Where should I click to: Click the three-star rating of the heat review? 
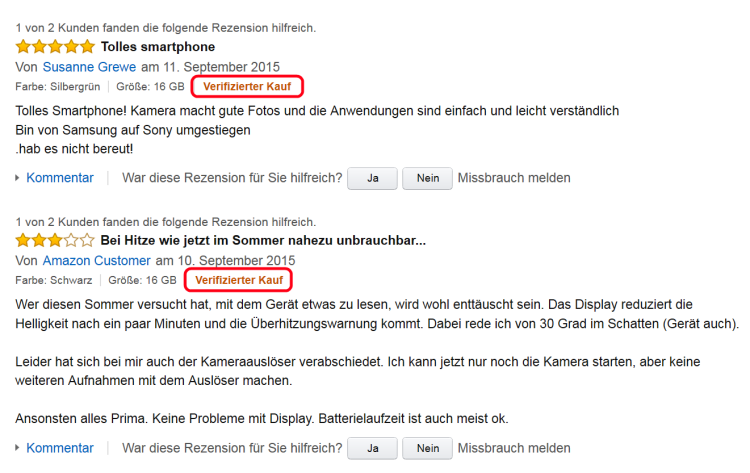[x=55, y=241]
